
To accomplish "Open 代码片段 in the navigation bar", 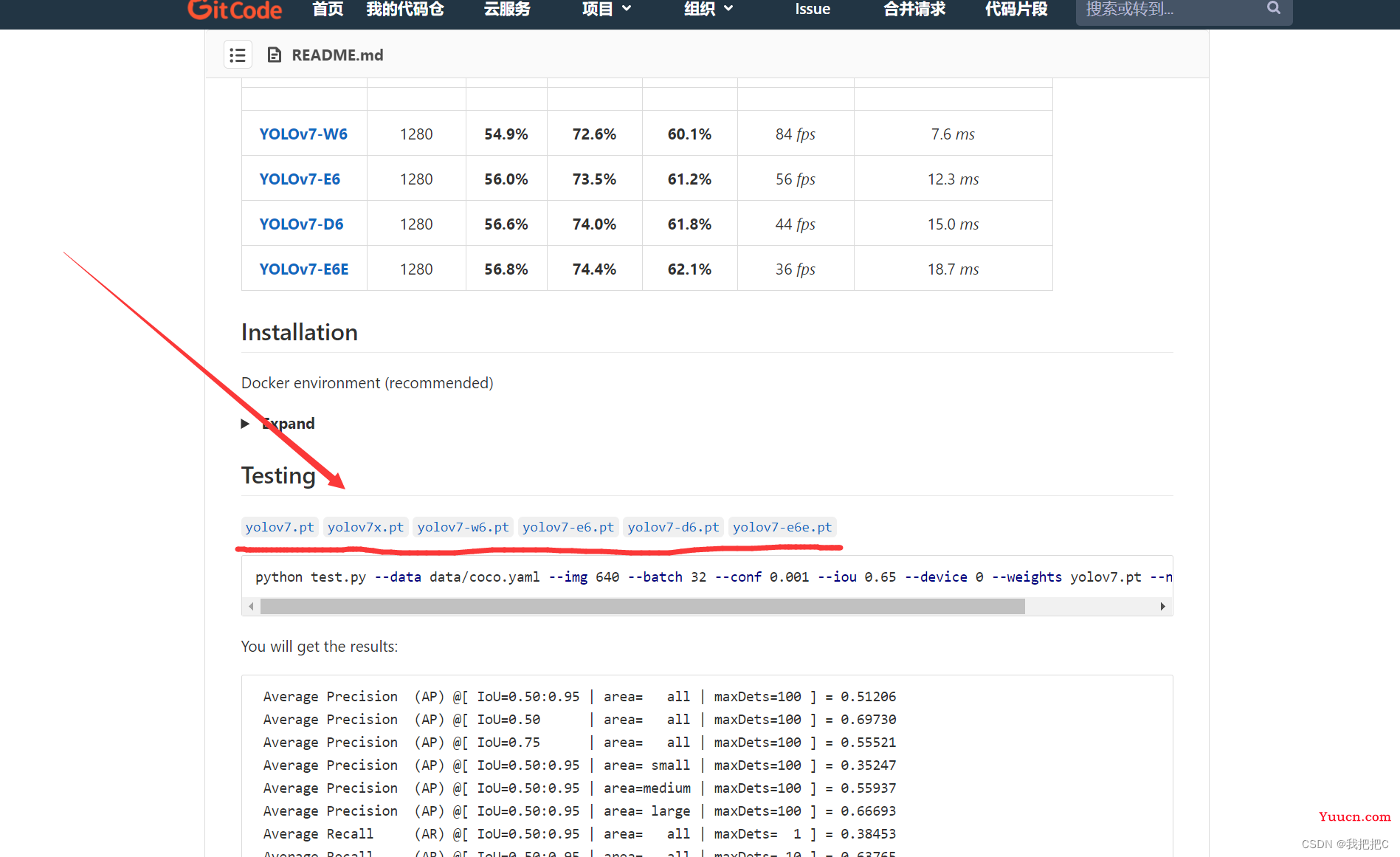I will pyautogui.click(x=1016, y=9).
